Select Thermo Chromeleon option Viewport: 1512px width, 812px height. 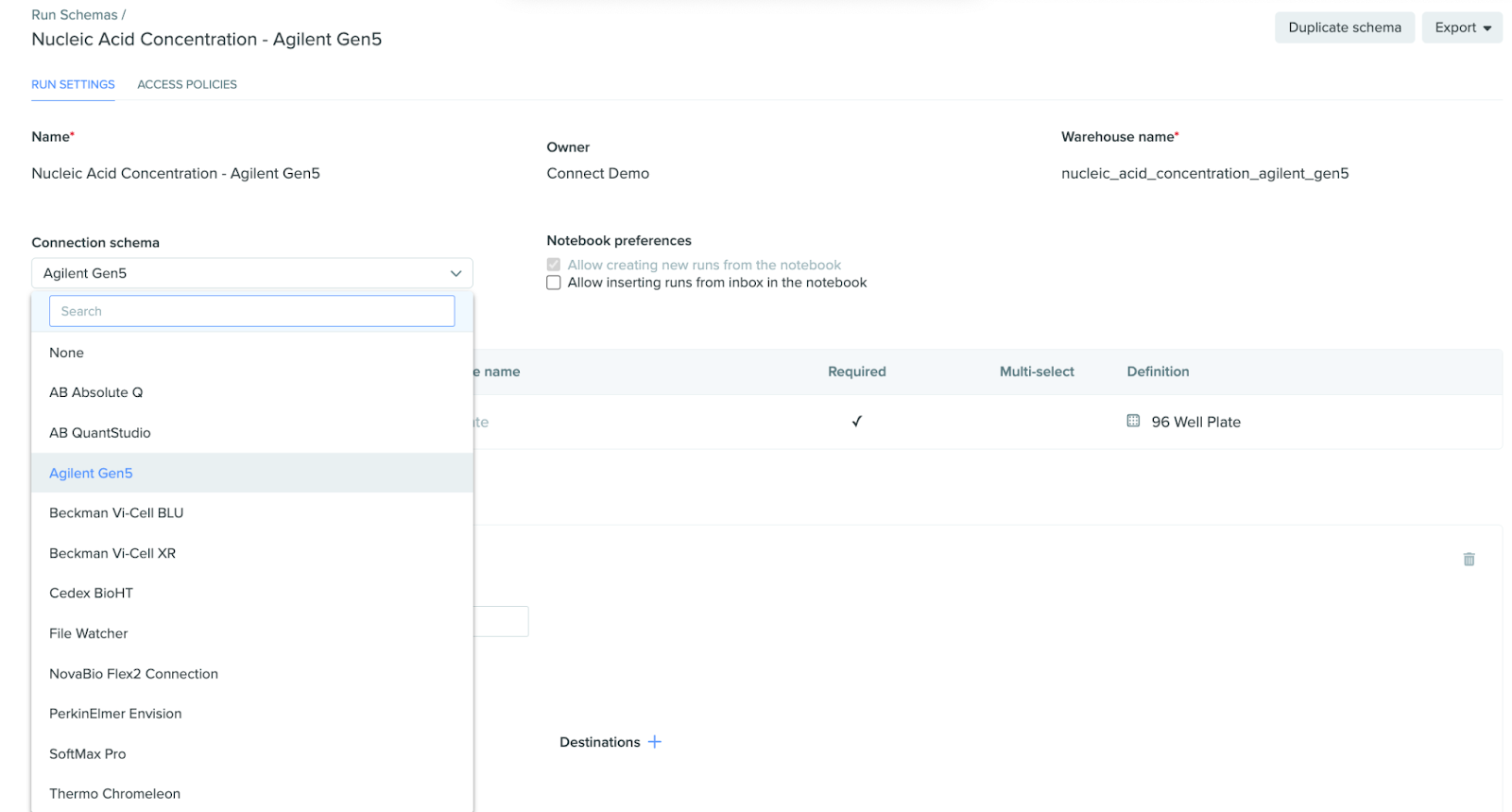pos(252,793)
